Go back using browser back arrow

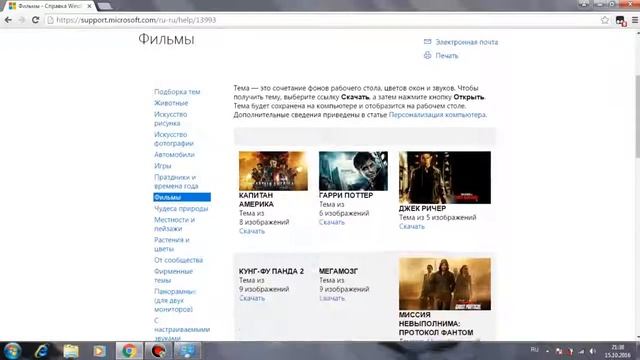8,20
